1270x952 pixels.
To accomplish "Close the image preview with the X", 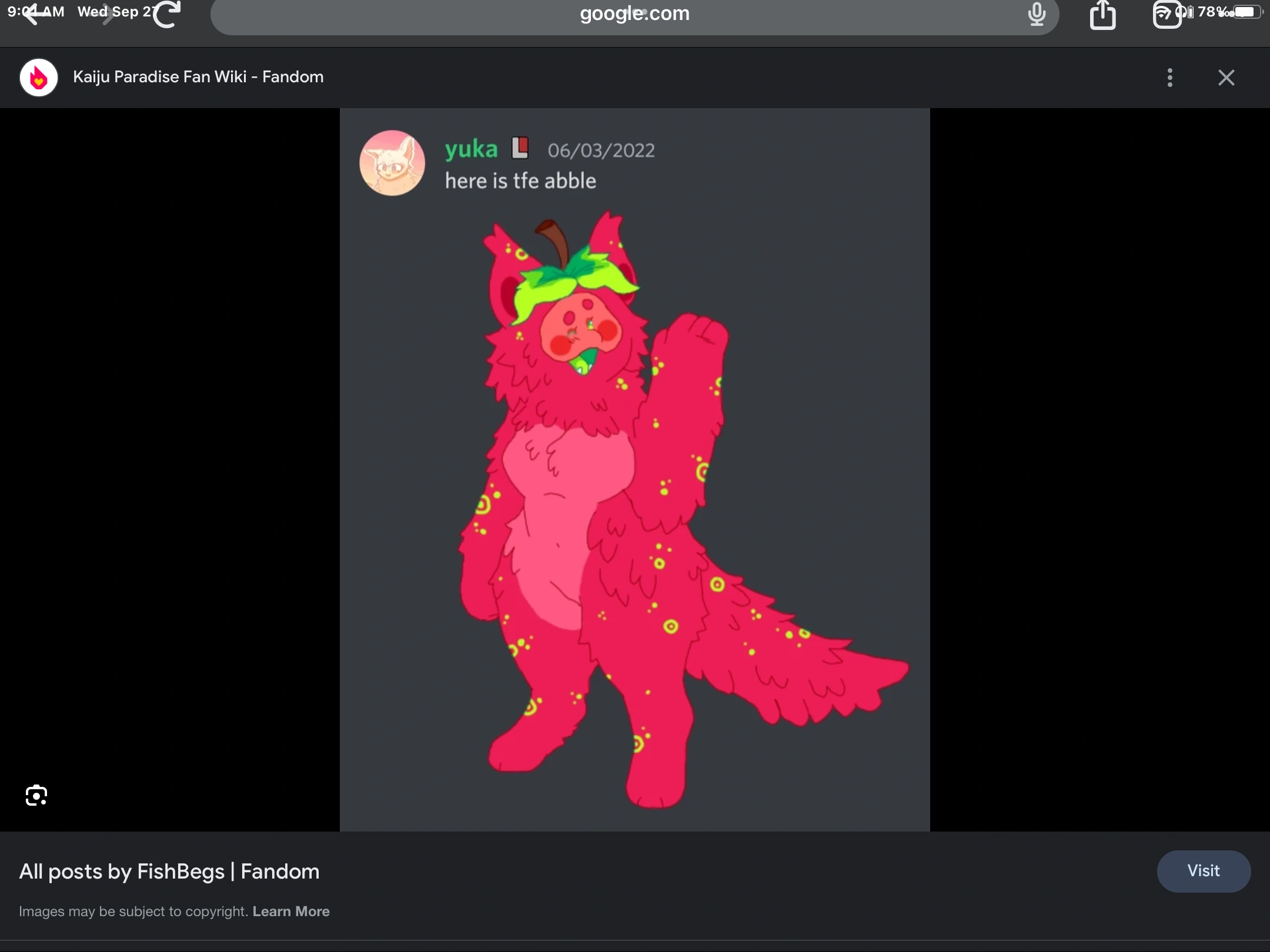I will point(1226,77).
